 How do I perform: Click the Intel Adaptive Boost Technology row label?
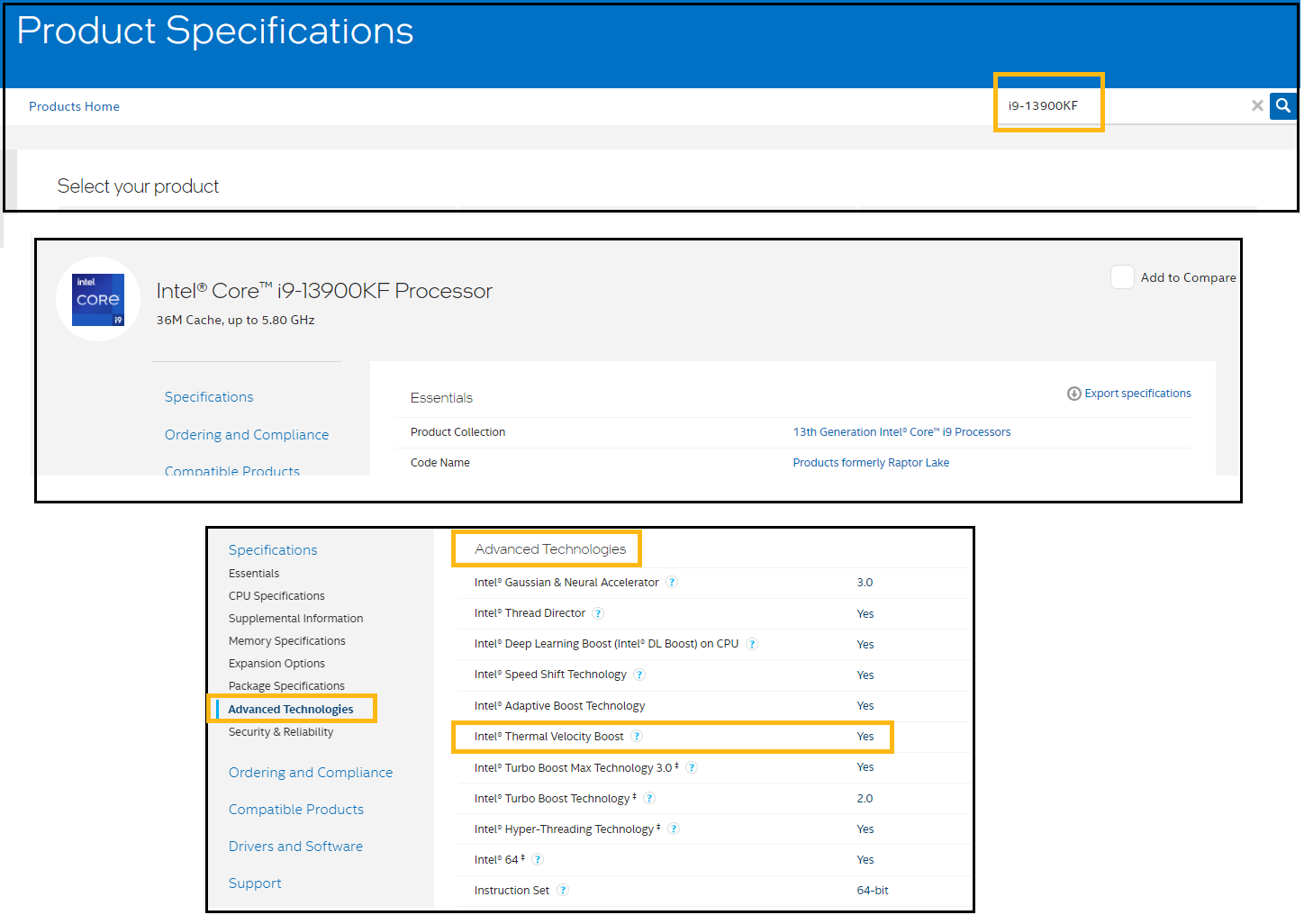pyautogui.click(x=559, y=706)
